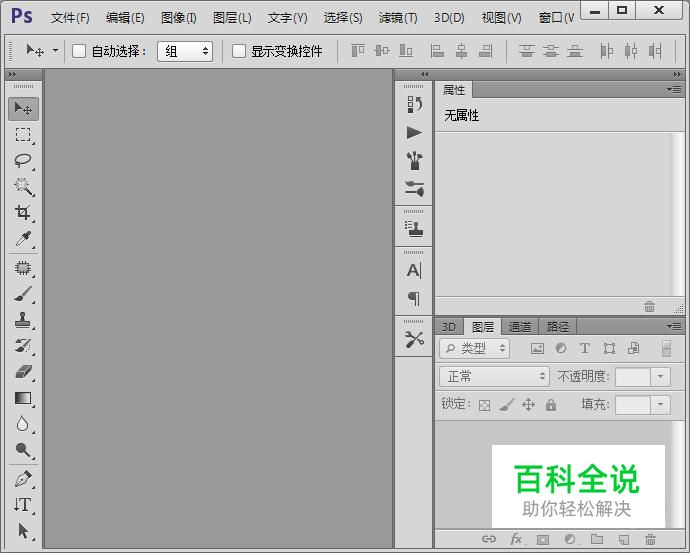Screen dimensions: 690x553
Task: Toggle smart object layer filter
Action: pyautogui.click(x=634, y=348)
